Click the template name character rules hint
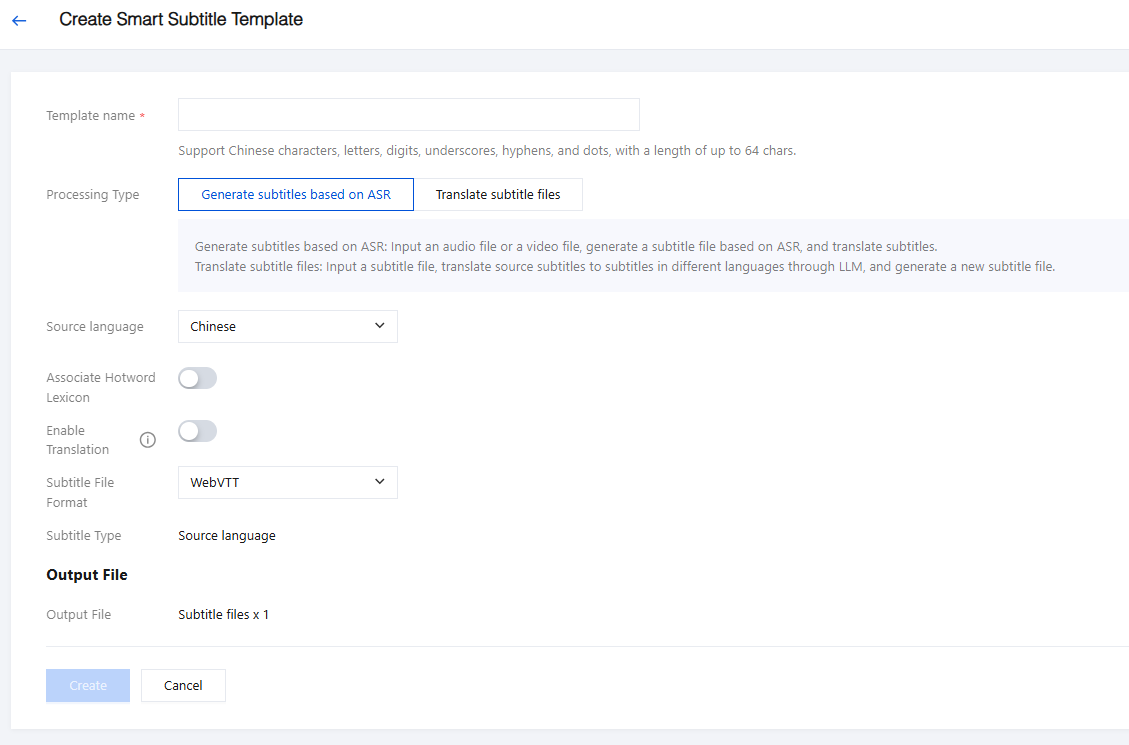The width and height of the screenshot is (1129, 745). tap(486, 151)
